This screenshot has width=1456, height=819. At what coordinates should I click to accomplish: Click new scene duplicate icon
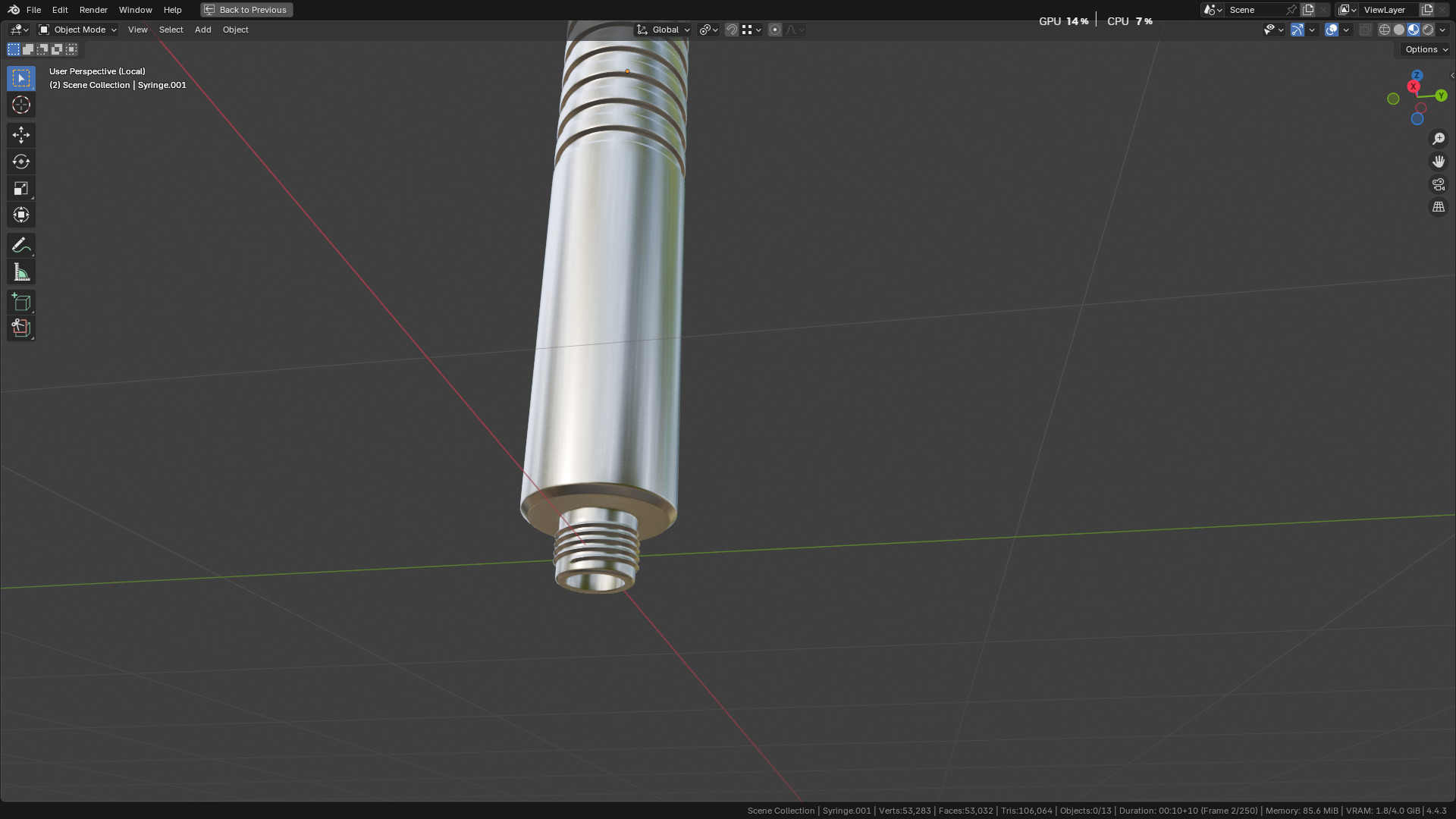[1308, 10]
